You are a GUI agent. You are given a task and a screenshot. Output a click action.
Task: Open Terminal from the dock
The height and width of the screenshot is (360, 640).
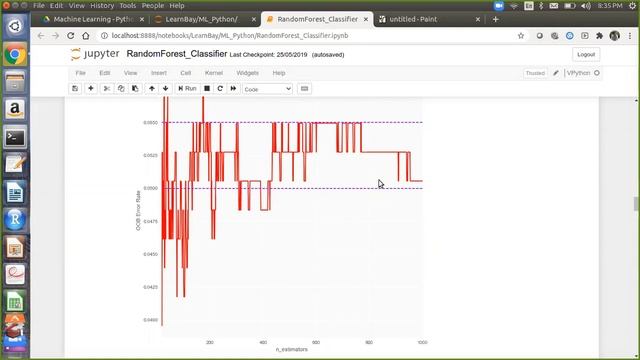click(15, 137)
